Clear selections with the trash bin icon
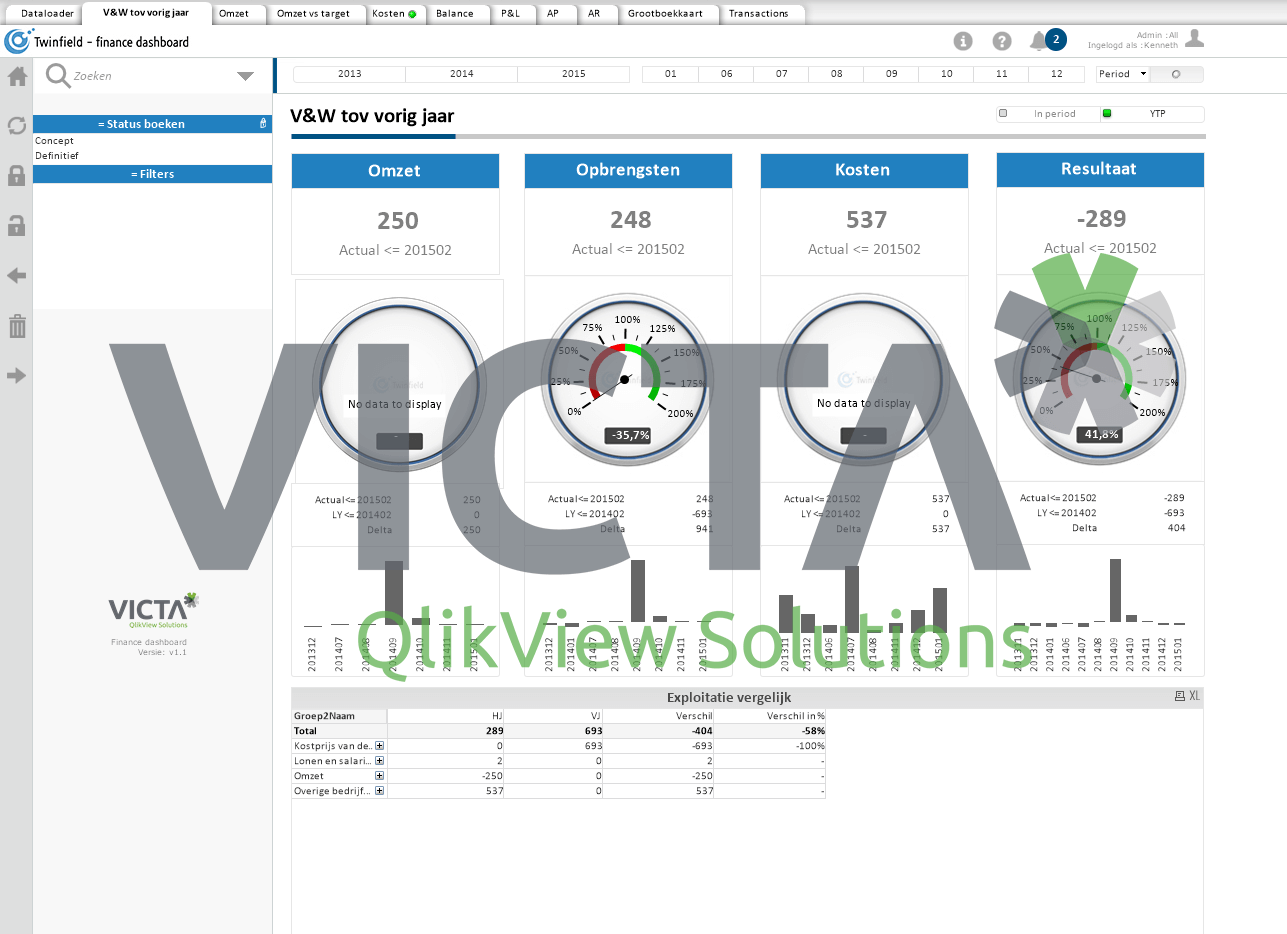1287x934 pixels. click(x=16, y=326)
